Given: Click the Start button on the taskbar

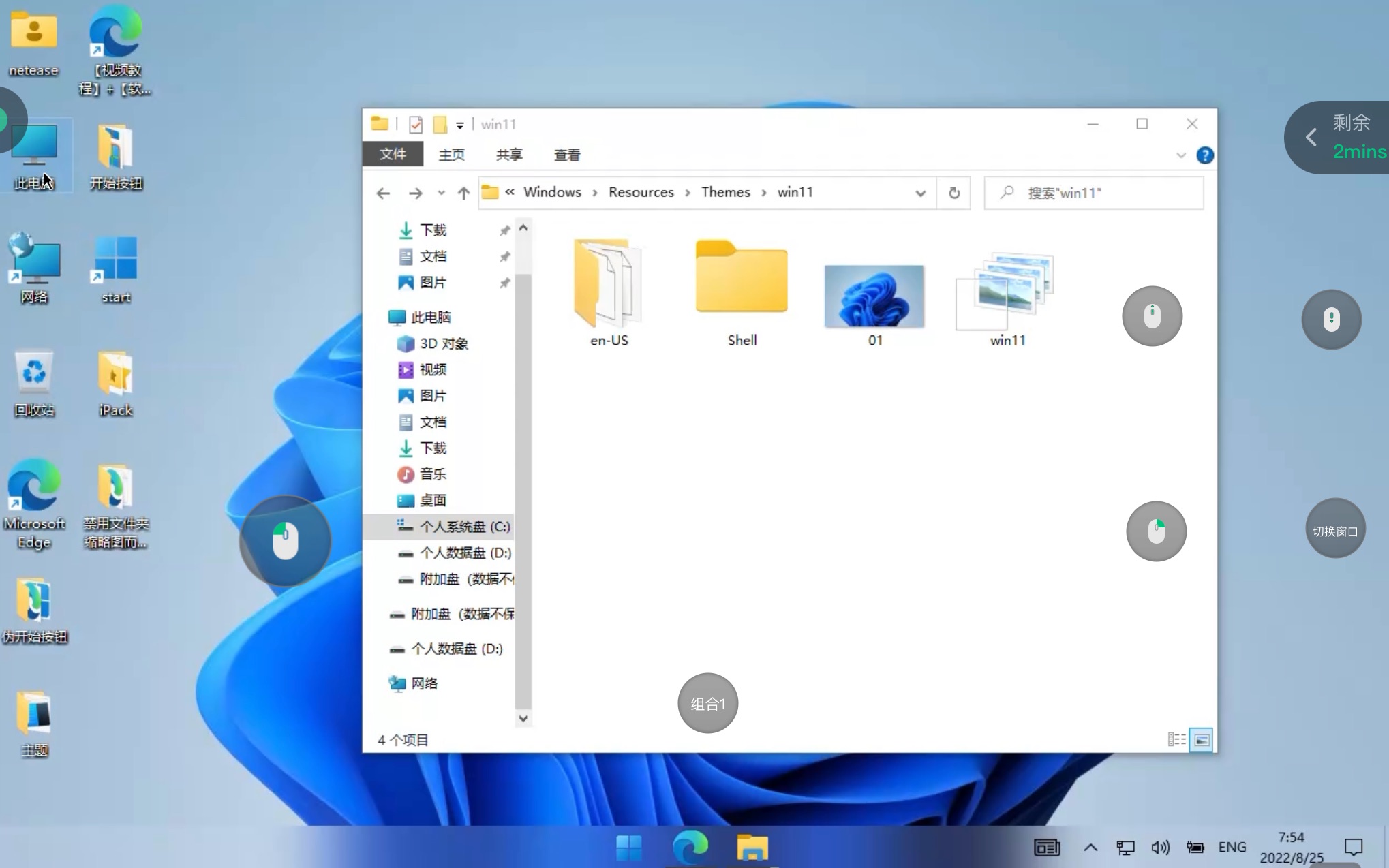Looking at the screenshot, I should pos(628,848).
